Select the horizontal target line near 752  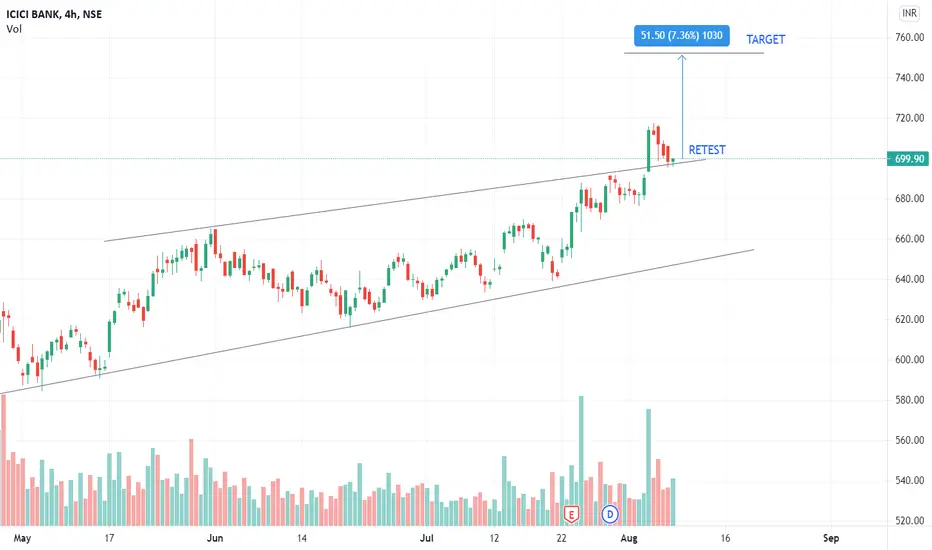pos(694,54)
